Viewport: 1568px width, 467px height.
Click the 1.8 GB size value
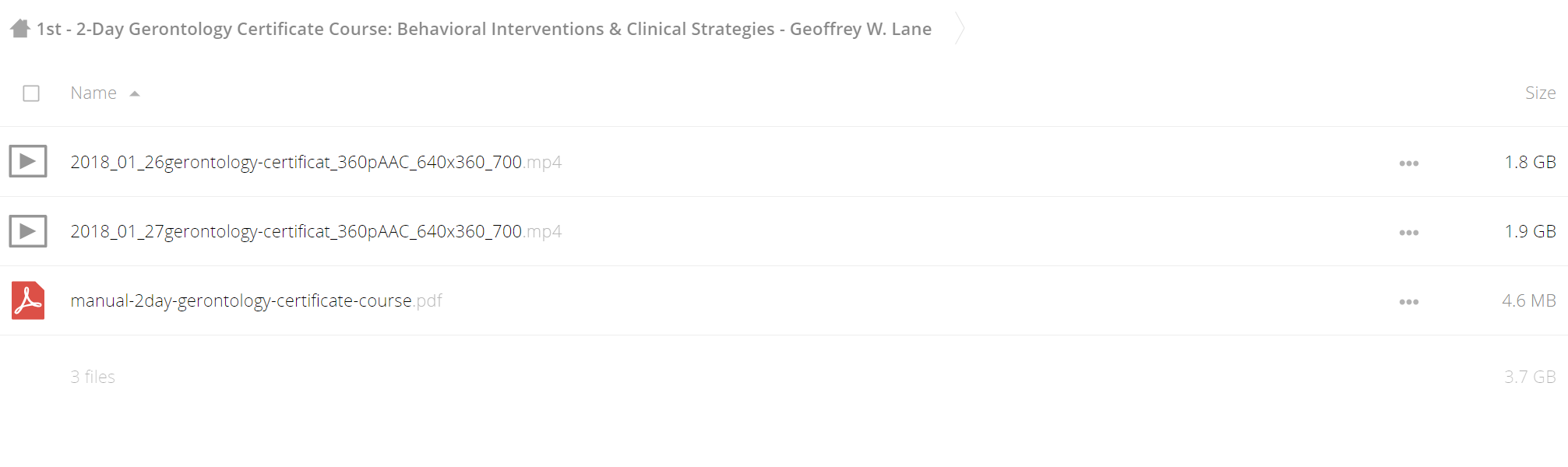tap(1530, 162)
